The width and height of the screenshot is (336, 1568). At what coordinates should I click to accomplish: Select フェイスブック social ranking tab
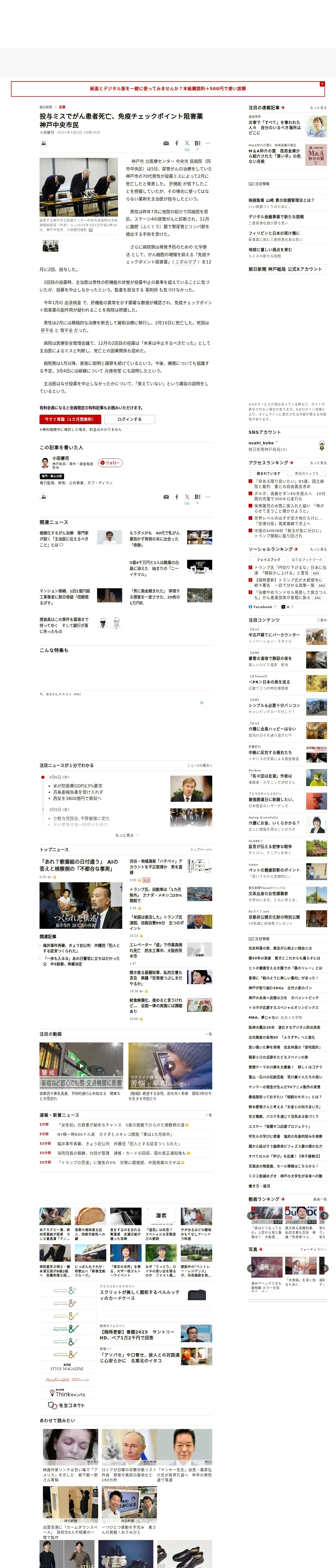tap(268, 560)
